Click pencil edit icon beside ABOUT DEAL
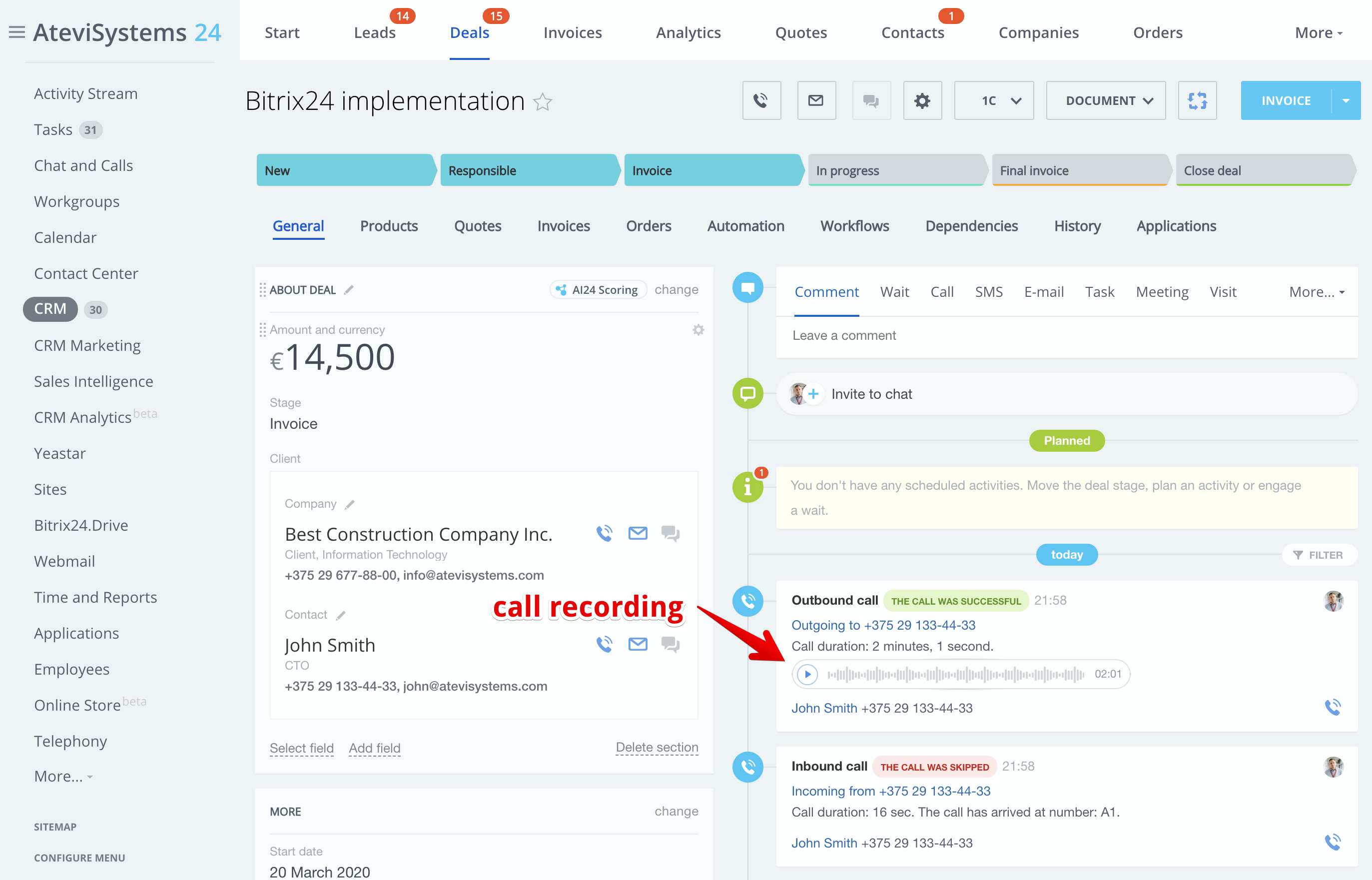 348,290
